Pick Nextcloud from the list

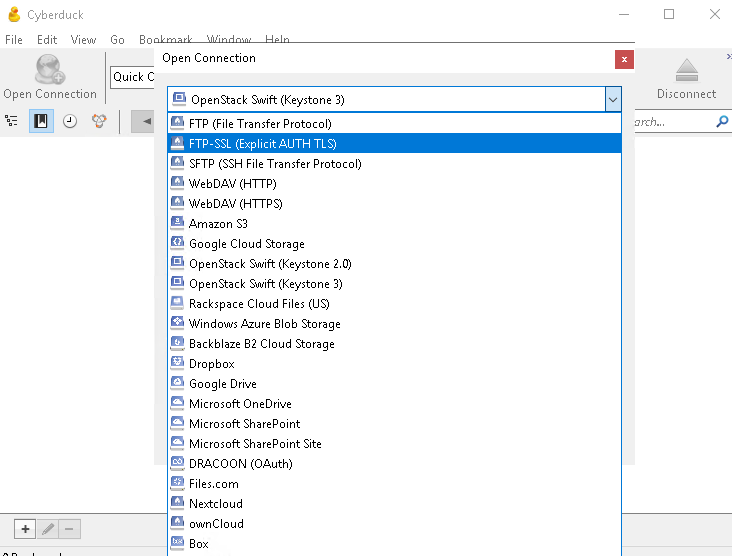(x=394, y=504)
